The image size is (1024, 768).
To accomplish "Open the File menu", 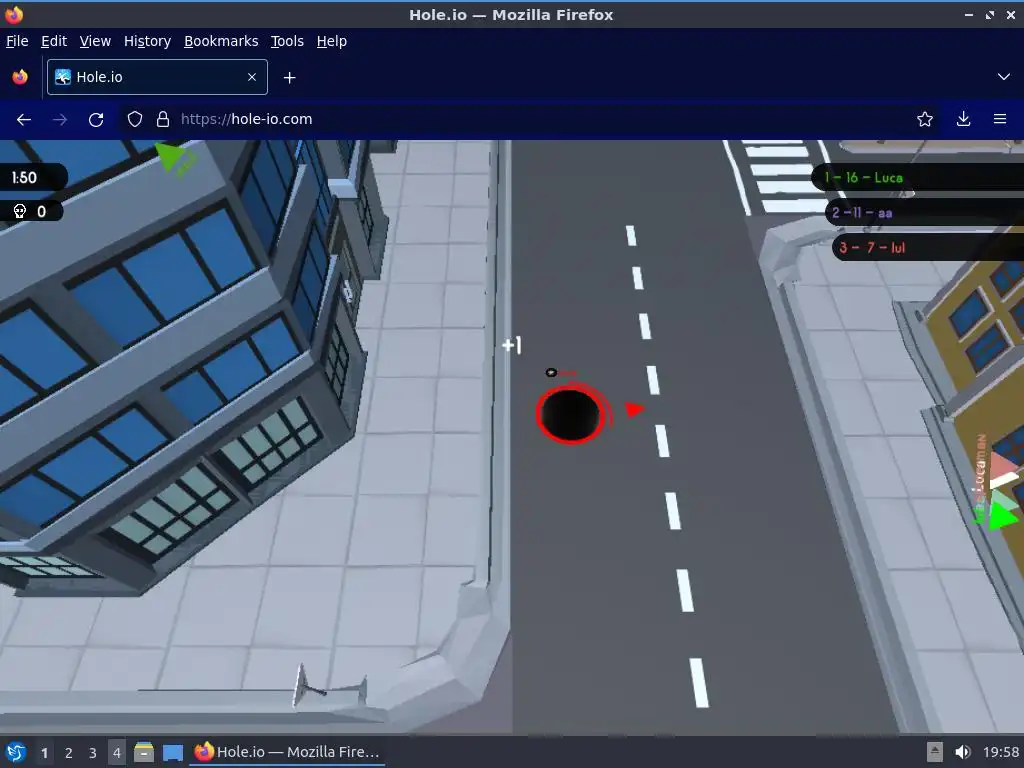I will tap(17, 41).
